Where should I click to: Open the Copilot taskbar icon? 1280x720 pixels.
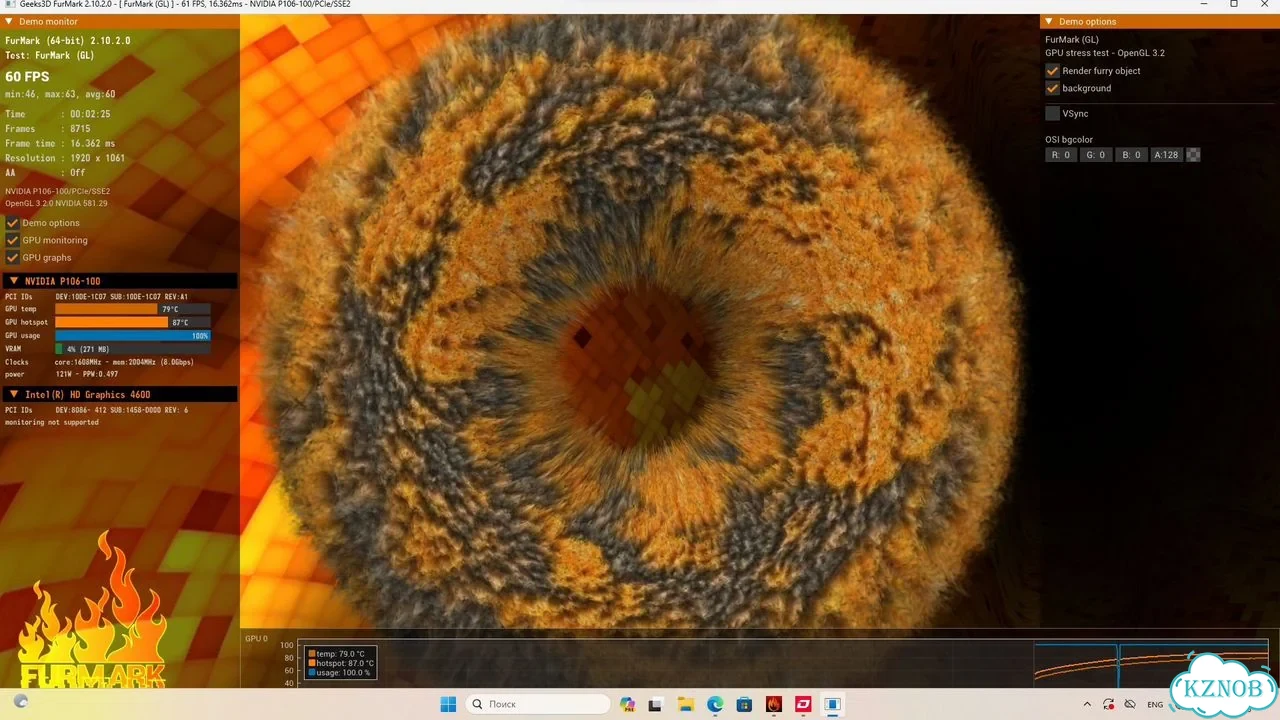627,704
